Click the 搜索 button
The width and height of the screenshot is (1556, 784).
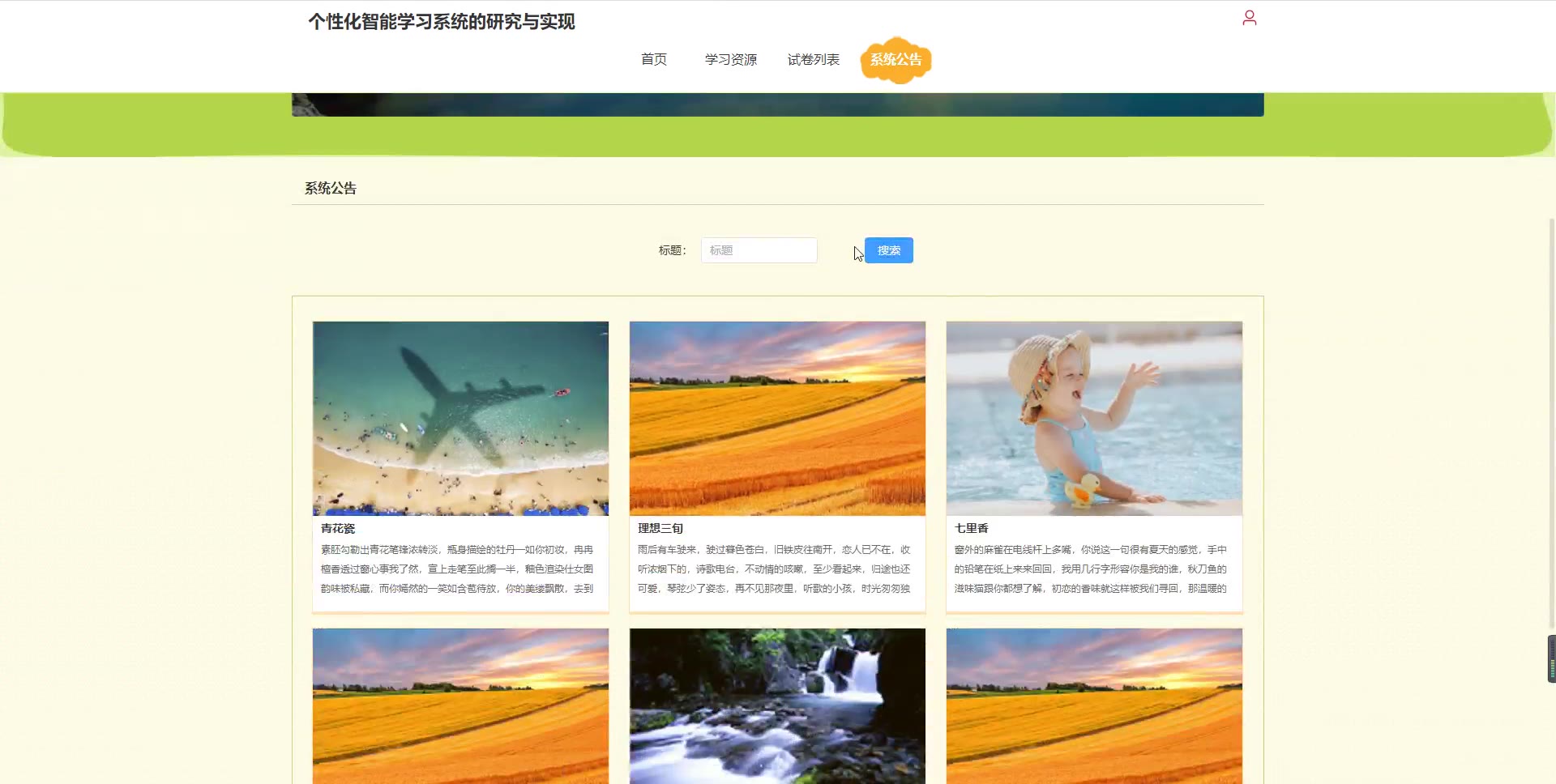(889, 250)
